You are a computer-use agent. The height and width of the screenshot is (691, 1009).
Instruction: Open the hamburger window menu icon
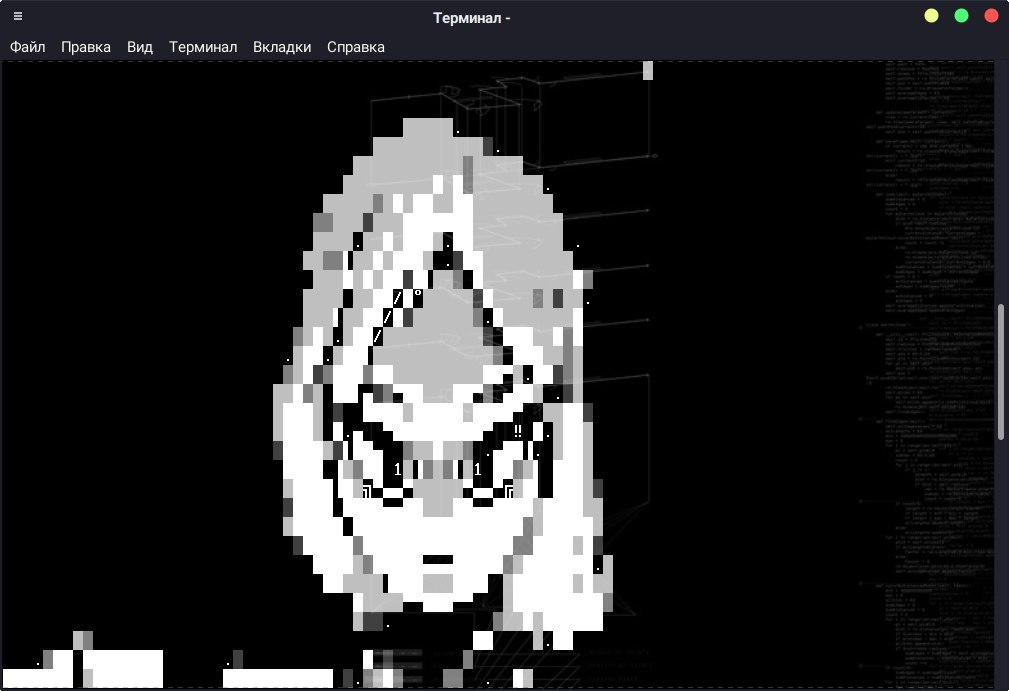tap(18, 16)
